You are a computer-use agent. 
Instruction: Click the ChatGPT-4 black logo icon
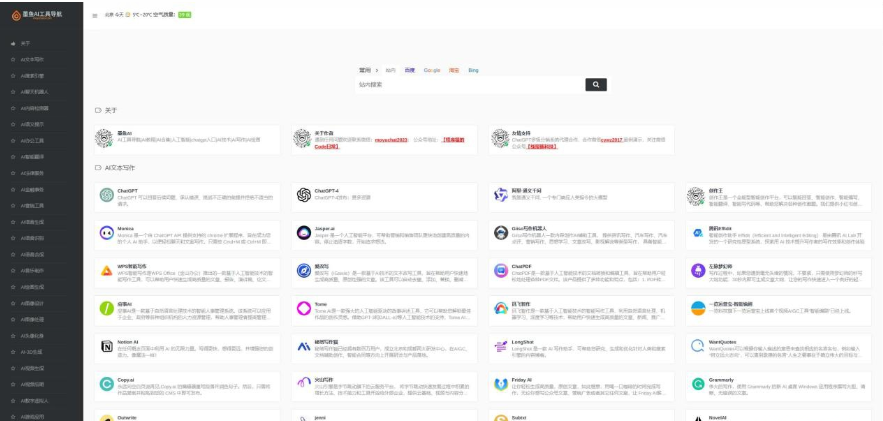pos(304,195)
